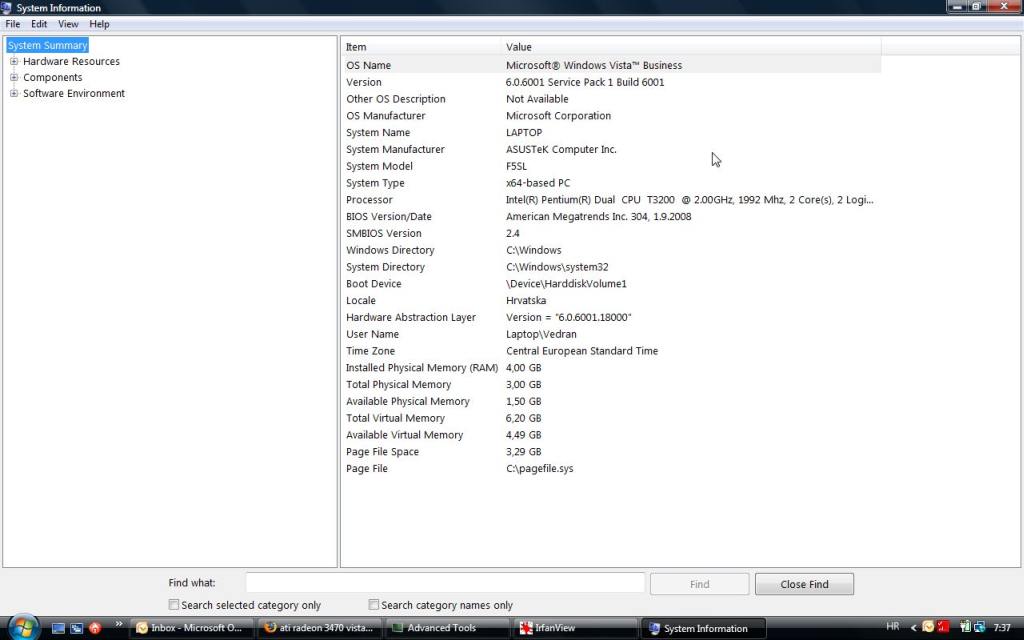
Task: Click the red home quick launch icon
Action: (x=95, y=628)
